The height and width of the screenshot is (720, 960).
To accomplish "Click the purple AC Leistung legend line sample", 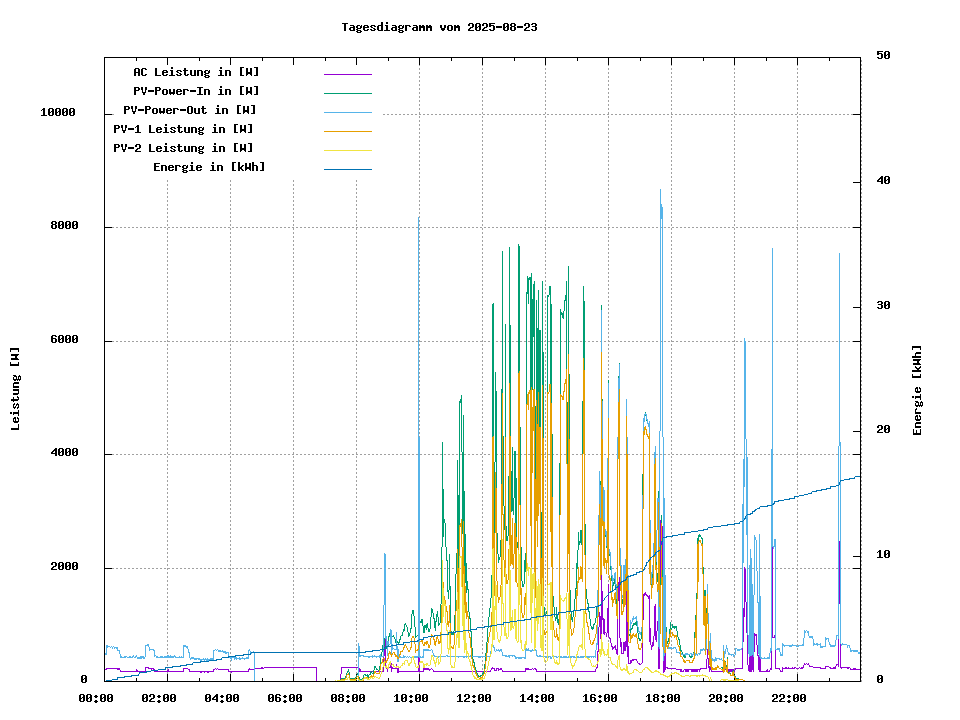I will (347, 73).
